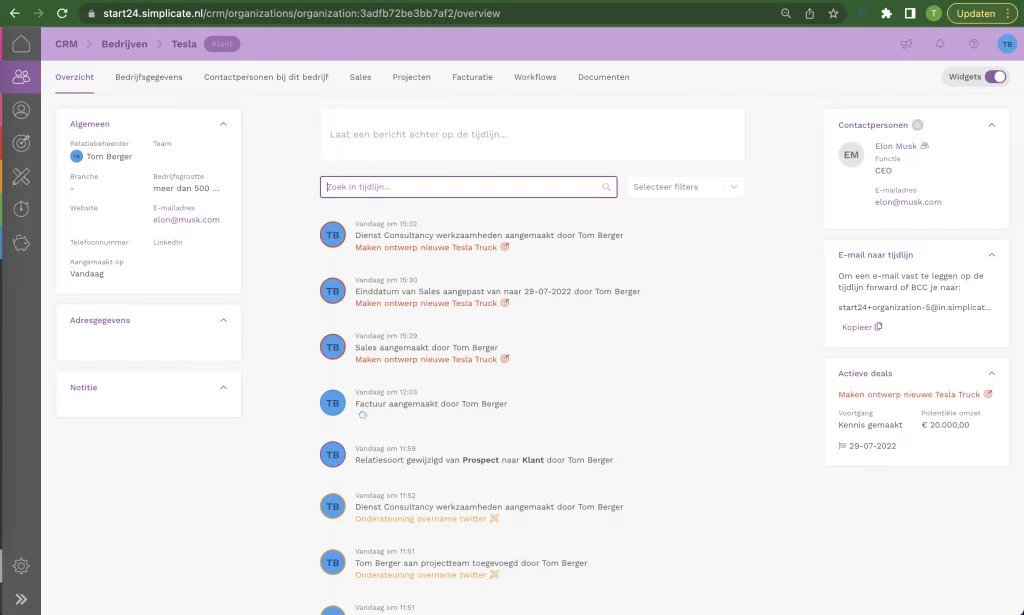Collapse the Actieve deals panel
This screenshot has width=1024, height=615.
(x=991, y=373)
